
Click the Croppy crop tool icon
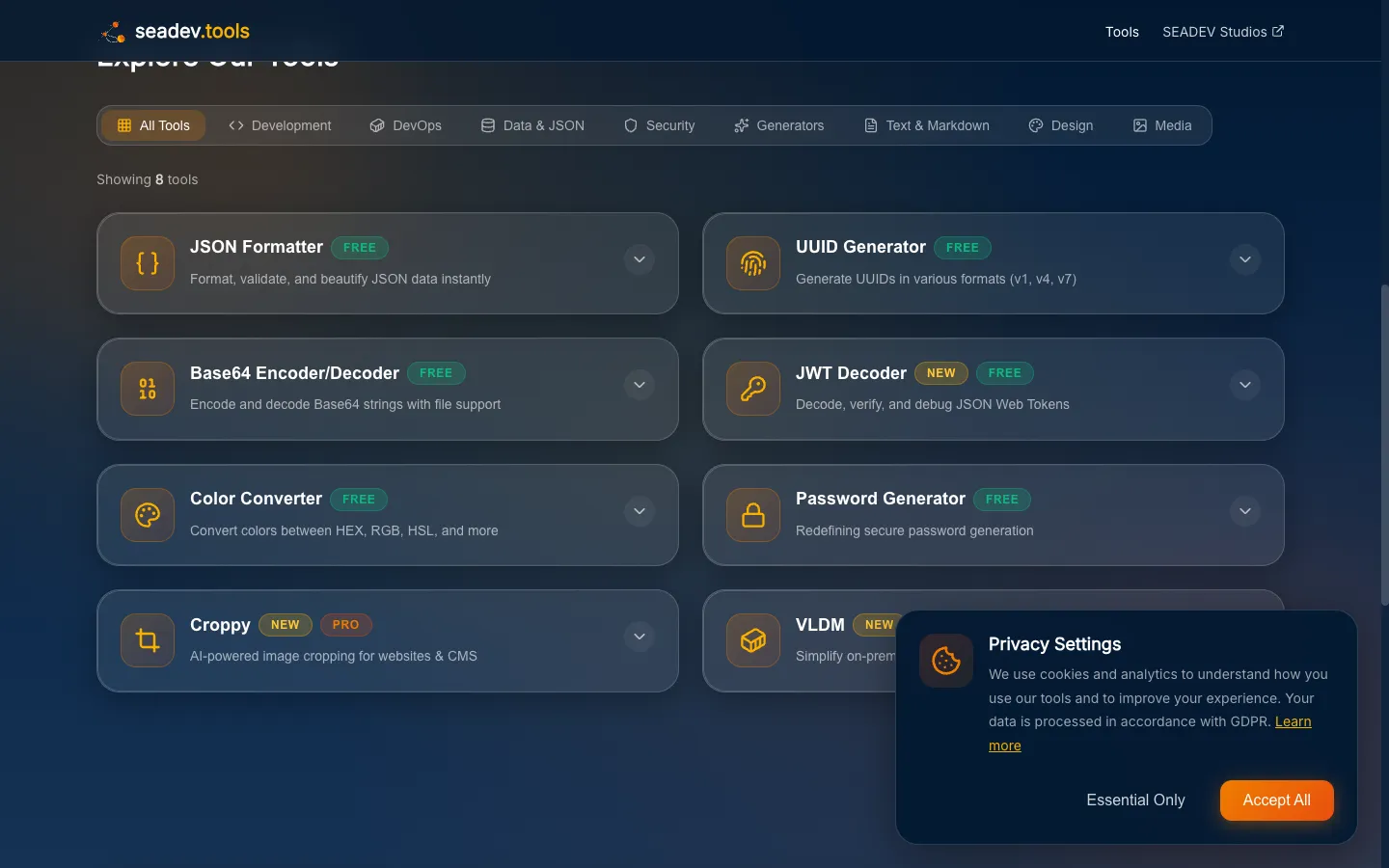147,640
